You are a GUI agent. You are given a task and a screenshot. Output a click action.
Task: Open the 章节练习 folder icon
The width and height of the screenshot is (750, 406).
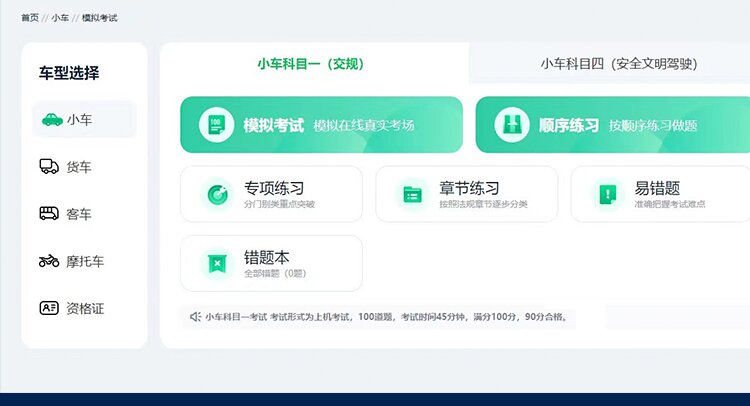coord(412,194)
